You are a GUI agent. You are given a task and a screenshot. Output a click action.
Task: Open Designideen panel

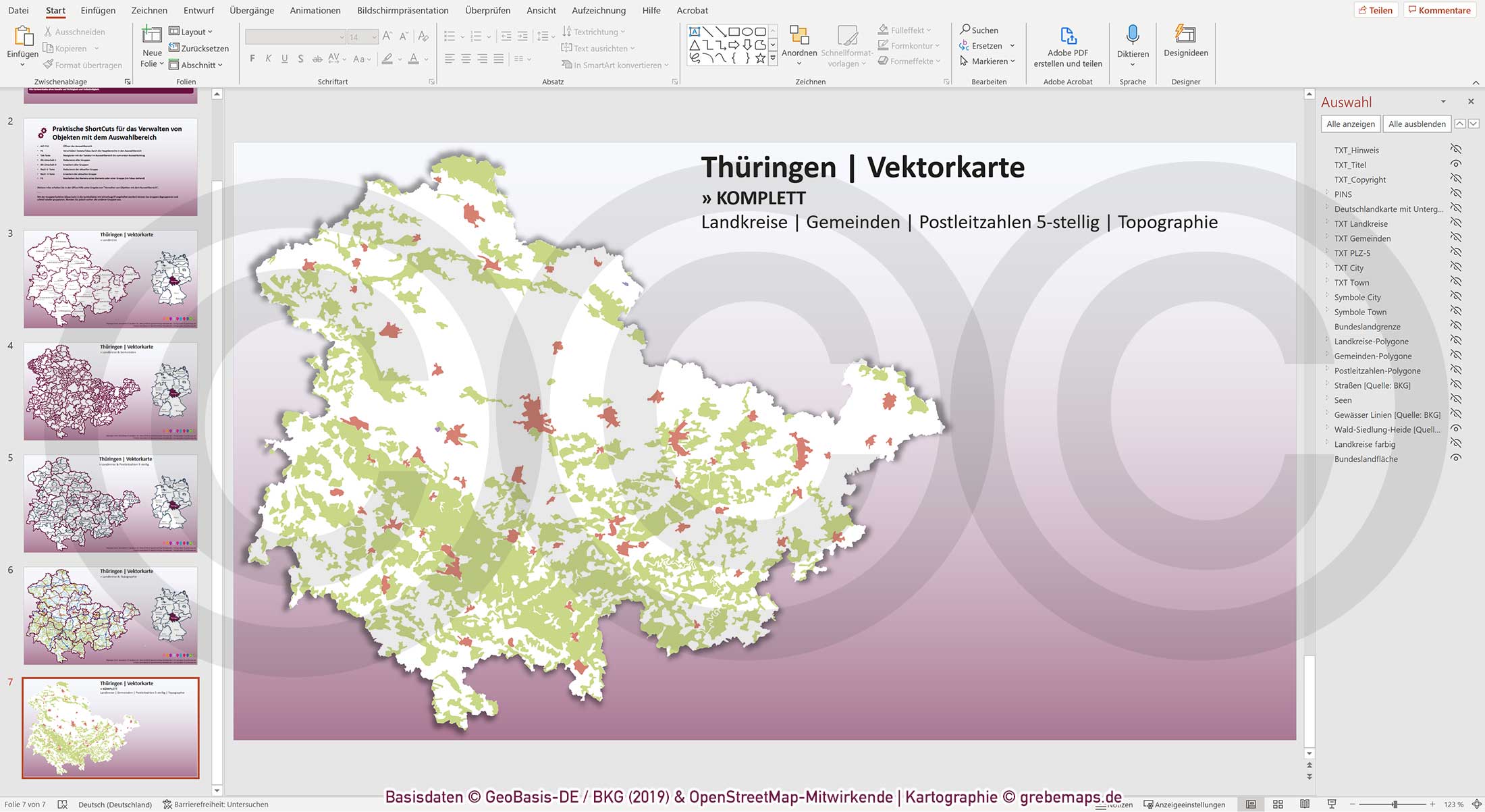[1185, 45]
